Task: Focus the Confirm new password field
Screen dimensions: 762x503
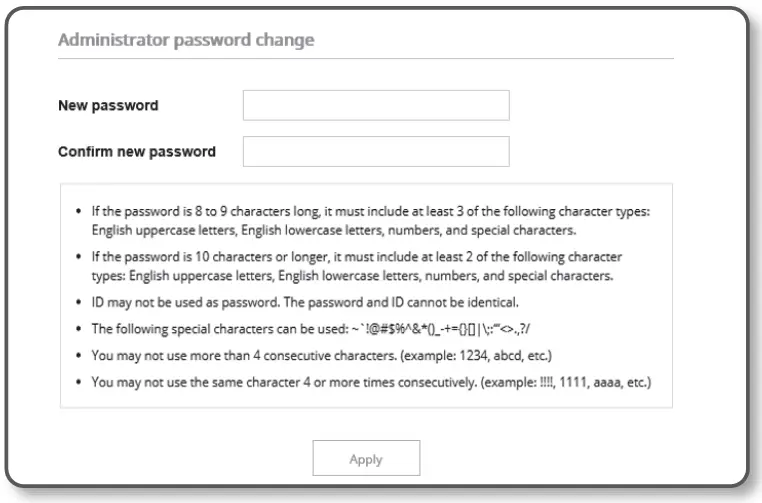Action: click(376, 151)
